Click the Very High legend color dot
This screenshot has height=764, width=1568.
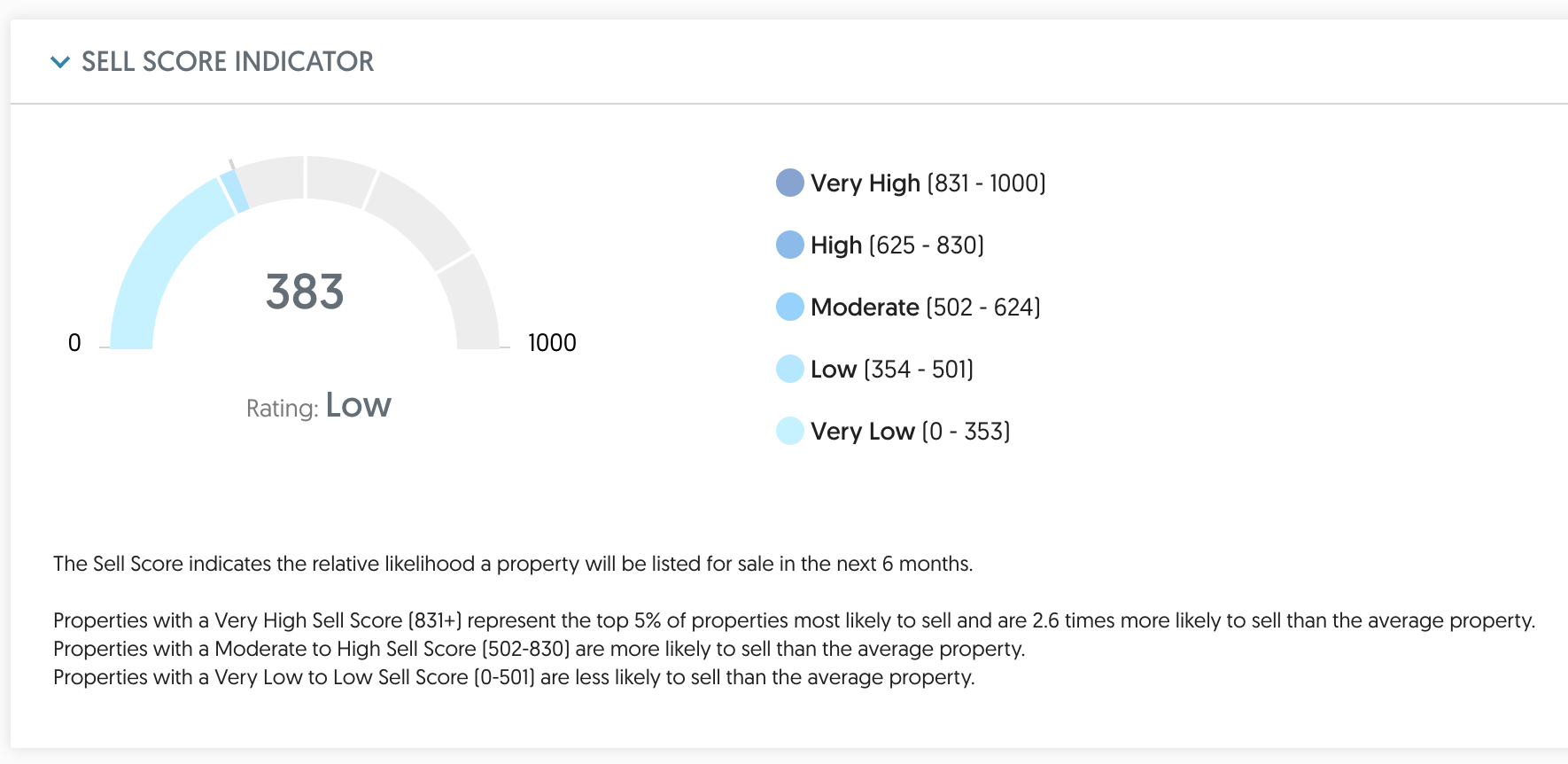(789, 183)
